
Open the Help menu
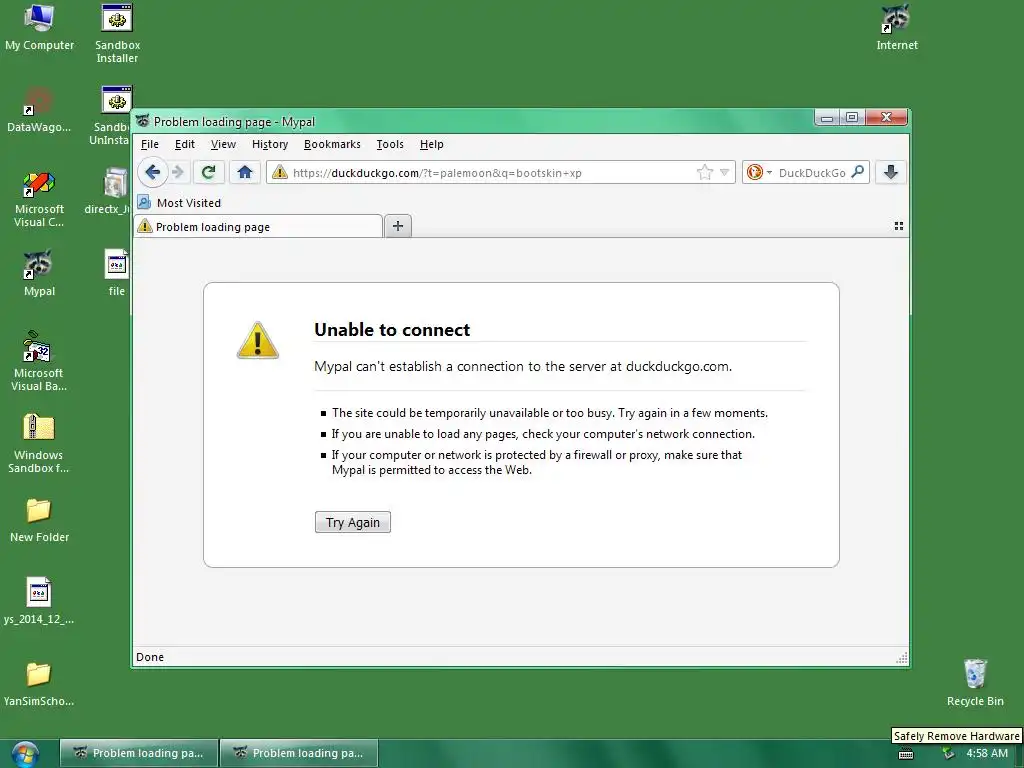[431, 144]
